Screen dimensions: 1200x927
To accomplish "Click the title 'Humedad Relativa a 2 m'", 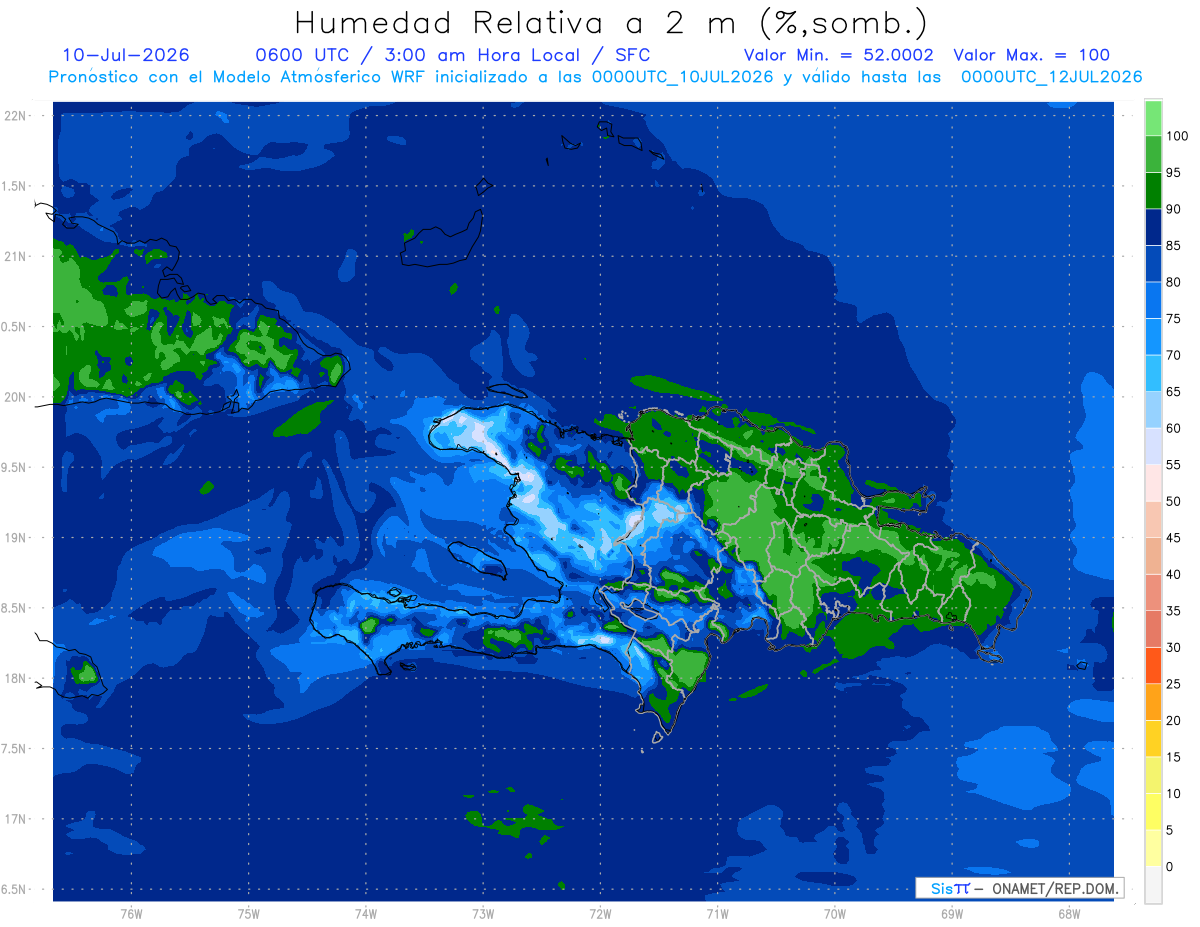I will [x=520, y=22].
